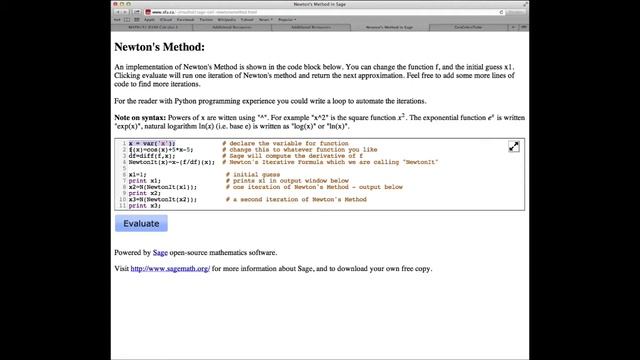Click comment "# a second iteration of Newton's Method"
The image size is (640, 360).
coord(296,199)
